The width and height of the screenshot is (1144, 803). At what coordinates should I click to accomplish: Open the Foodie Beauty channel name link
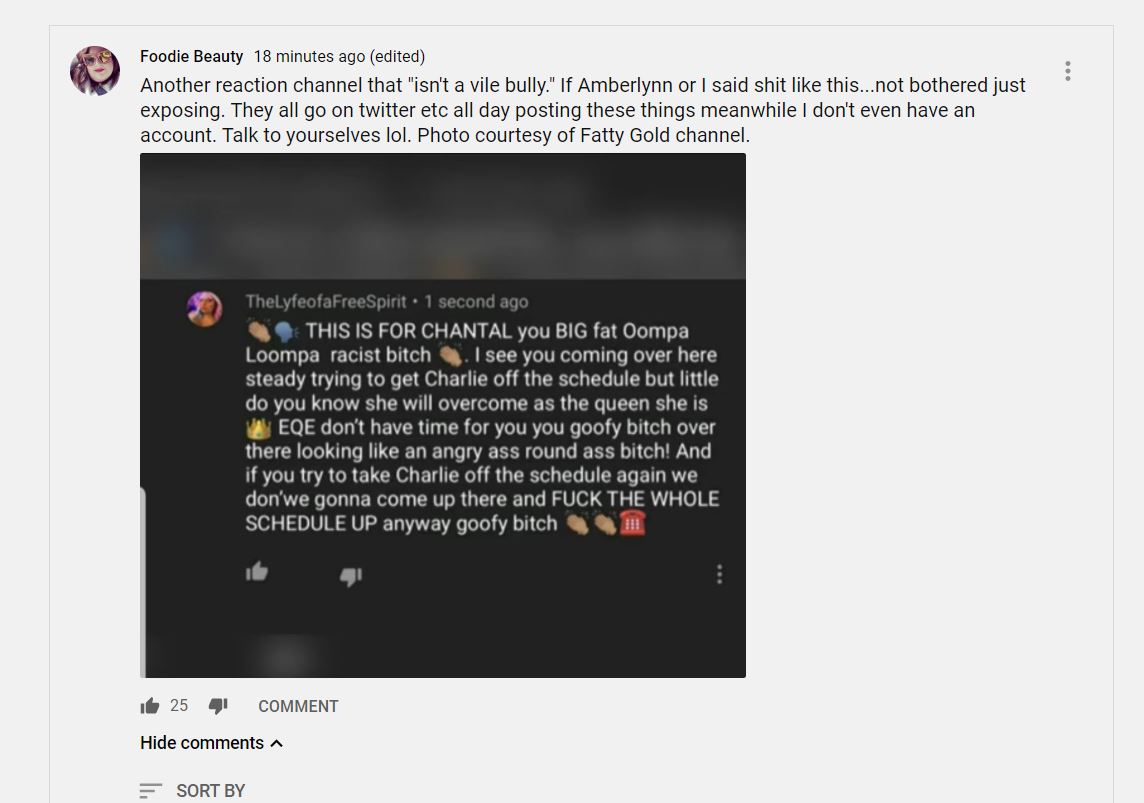(191, 56)
